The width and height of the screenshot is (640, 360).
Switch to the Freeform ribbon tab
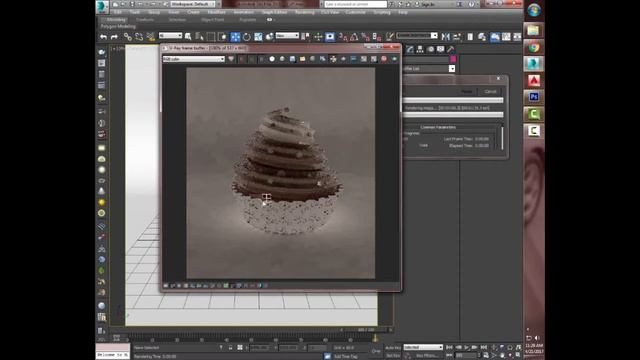[x=145, y=20]
